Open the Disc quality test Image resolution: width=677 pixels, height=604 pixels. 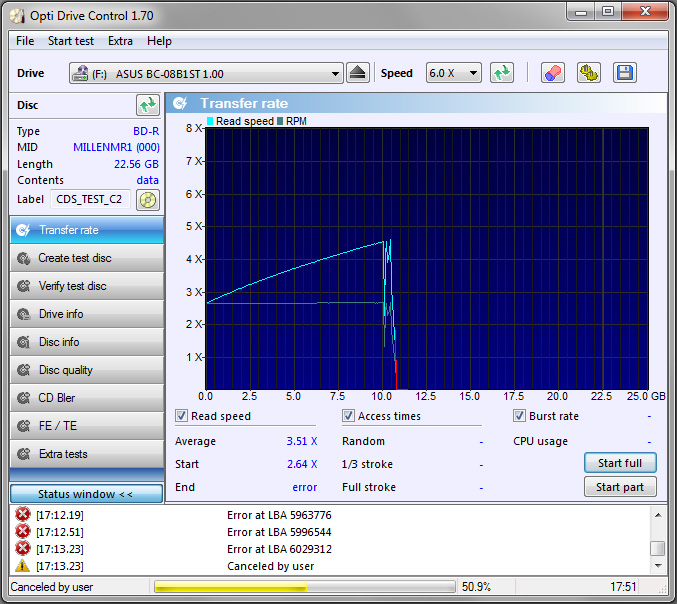(x=86, y=370)
